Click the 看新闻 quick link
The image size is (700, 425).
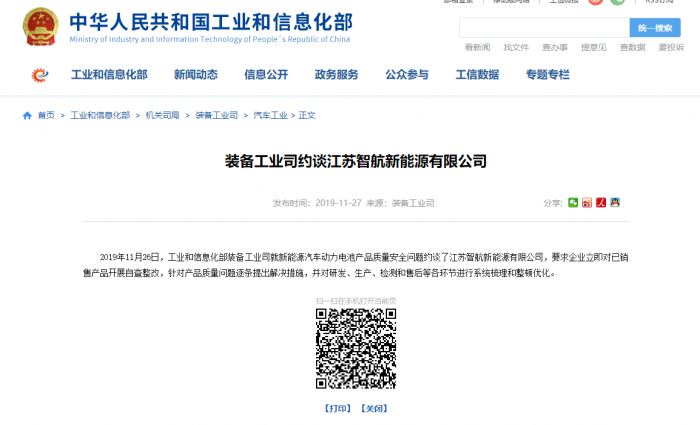477,47
